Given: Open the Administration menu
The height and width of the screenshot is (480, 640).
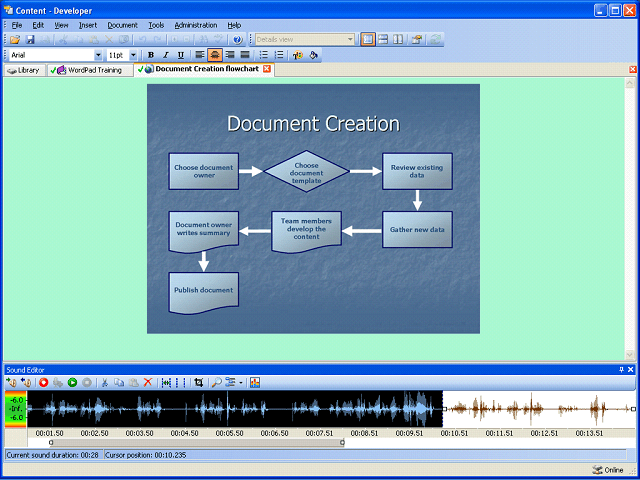Looking at the screenshot, I should 196,25.
